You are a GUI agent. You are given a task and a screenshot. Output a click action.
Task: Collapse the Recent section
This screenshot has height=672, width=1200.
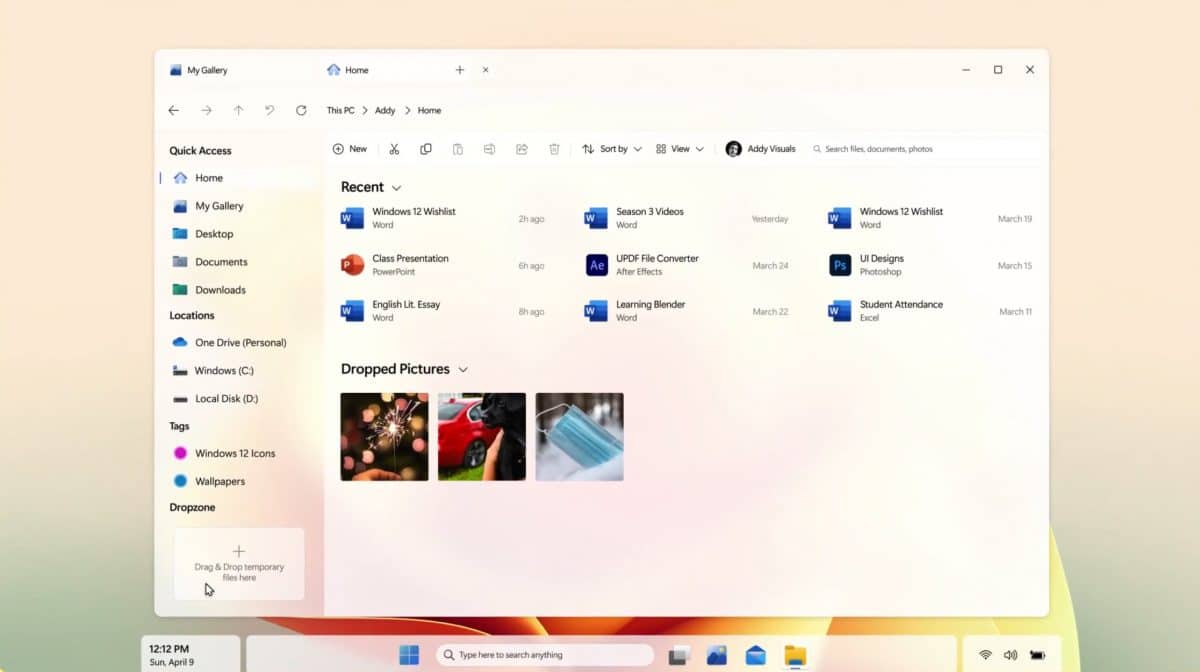[394, 187]
